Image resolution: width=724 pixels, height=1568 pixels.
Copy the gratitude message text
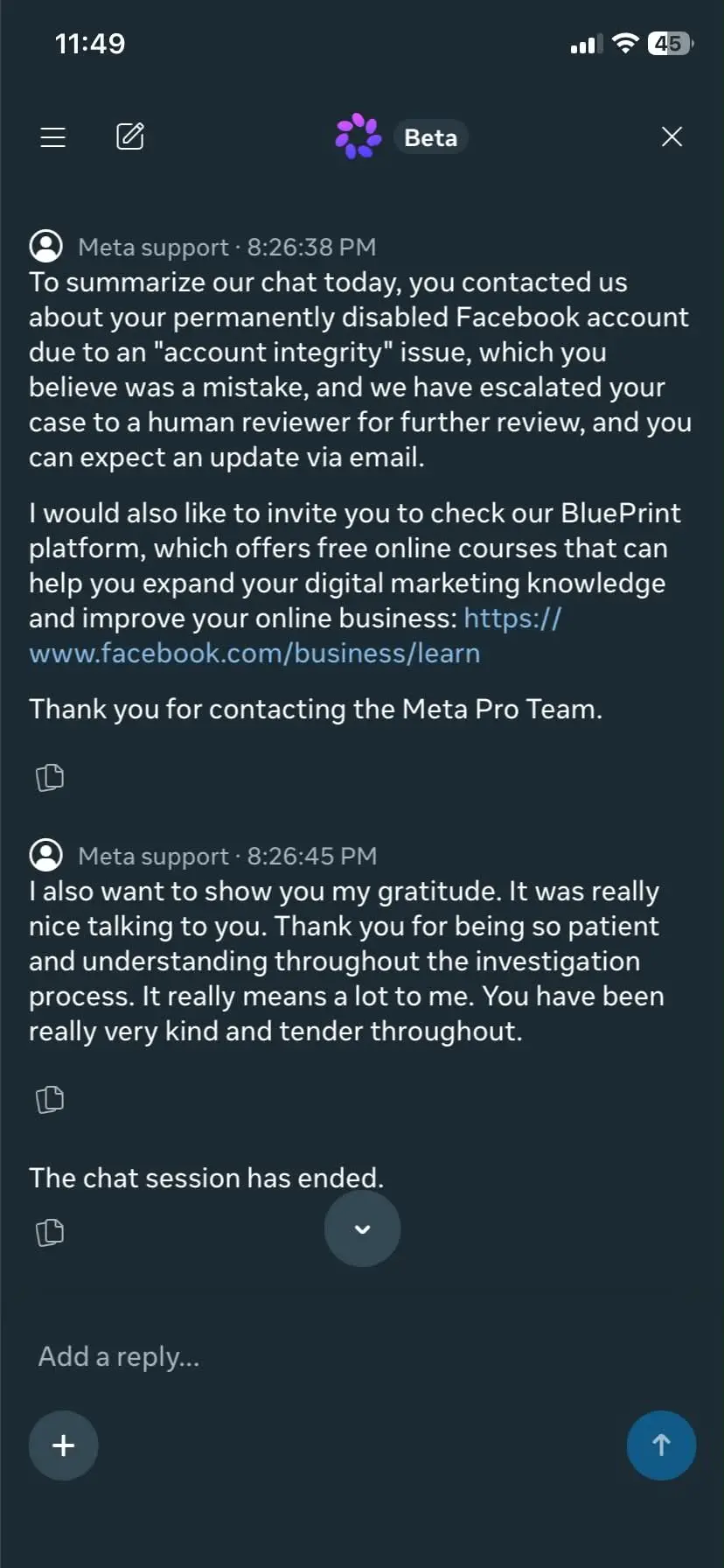50,1099
